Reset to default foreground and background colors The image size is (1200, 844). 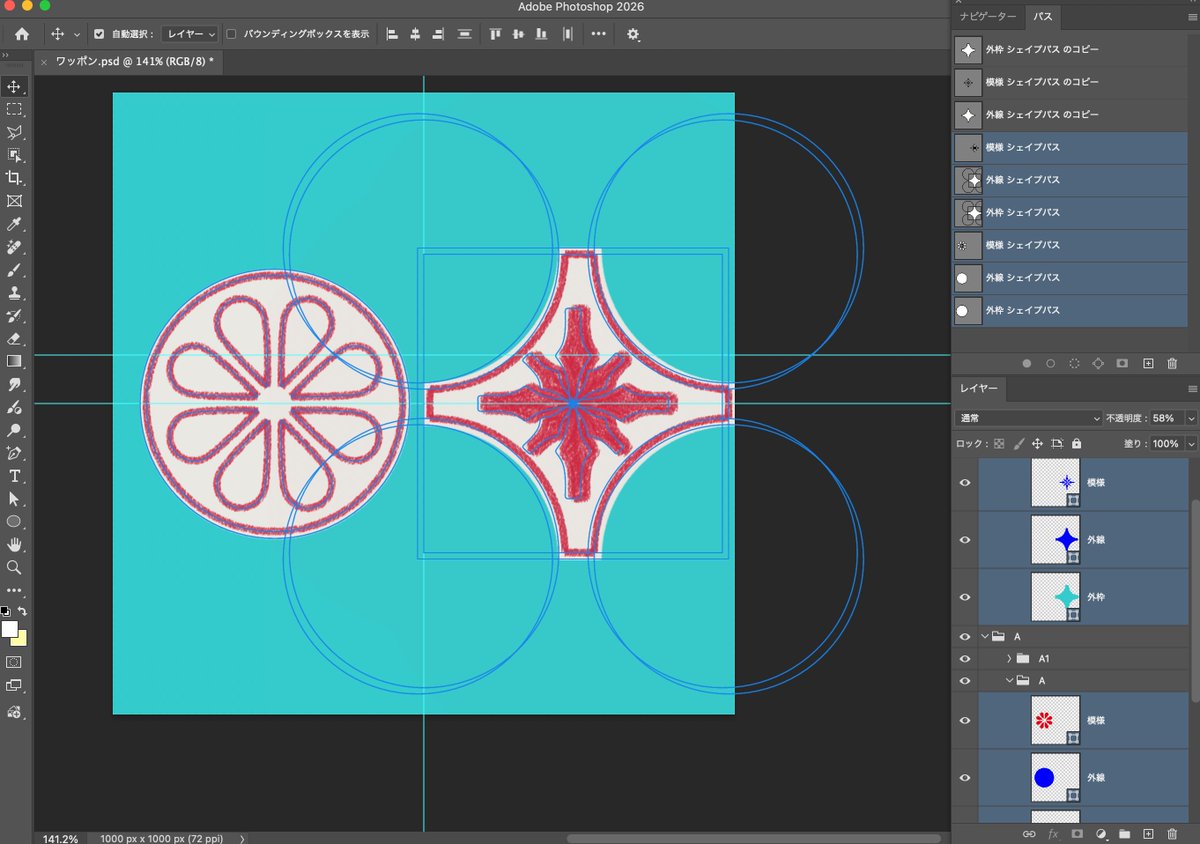click(5, 611)
